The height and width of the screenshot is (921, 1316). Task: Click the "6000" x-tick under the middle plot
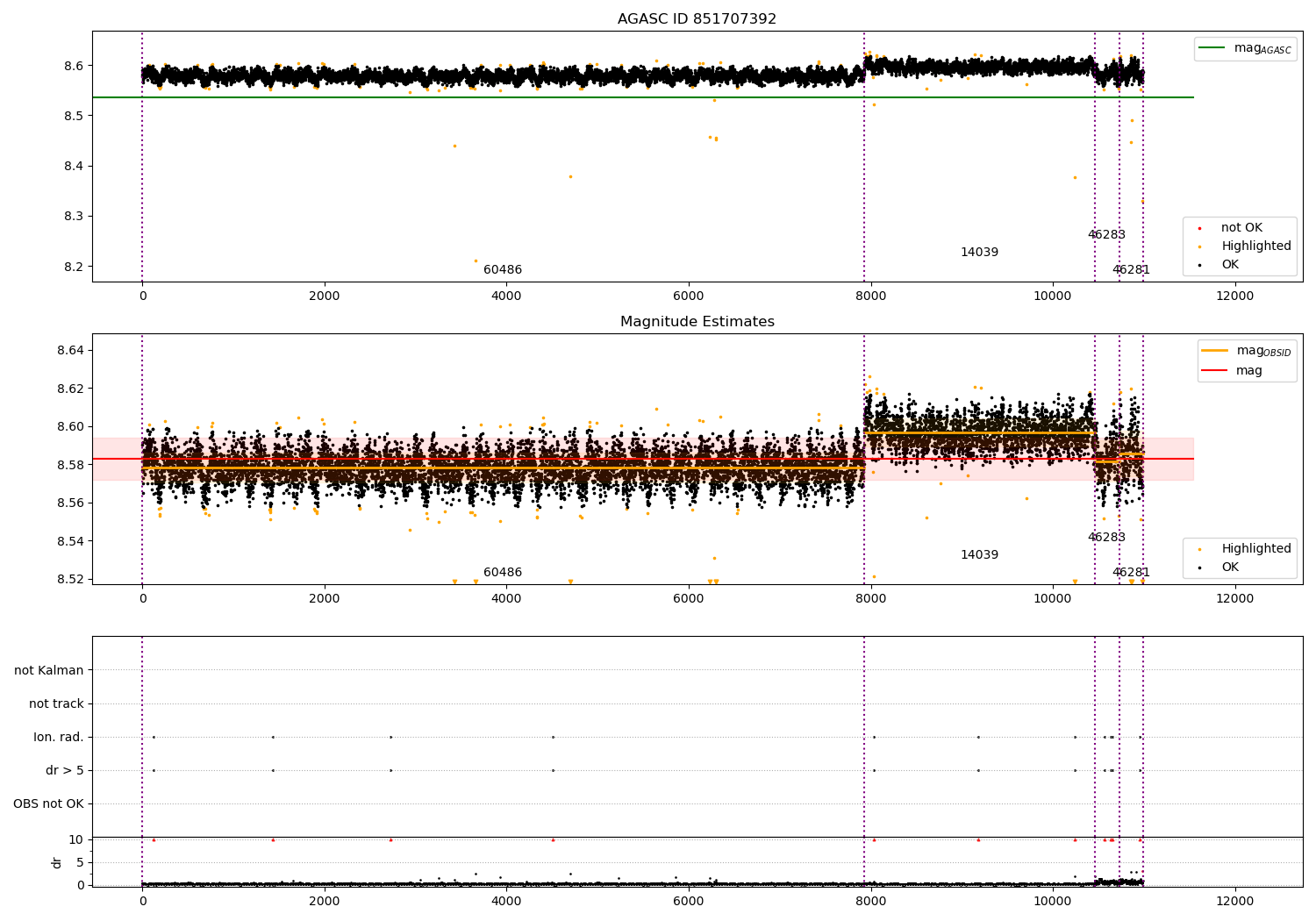[689, 599]
